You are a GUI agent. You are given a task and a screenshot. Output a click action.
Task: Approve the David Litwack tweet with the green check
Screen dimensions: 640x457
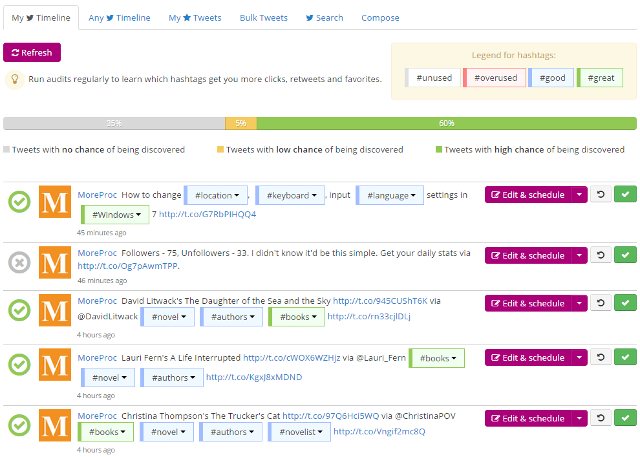pyautogui.click(x=625, y=303)
